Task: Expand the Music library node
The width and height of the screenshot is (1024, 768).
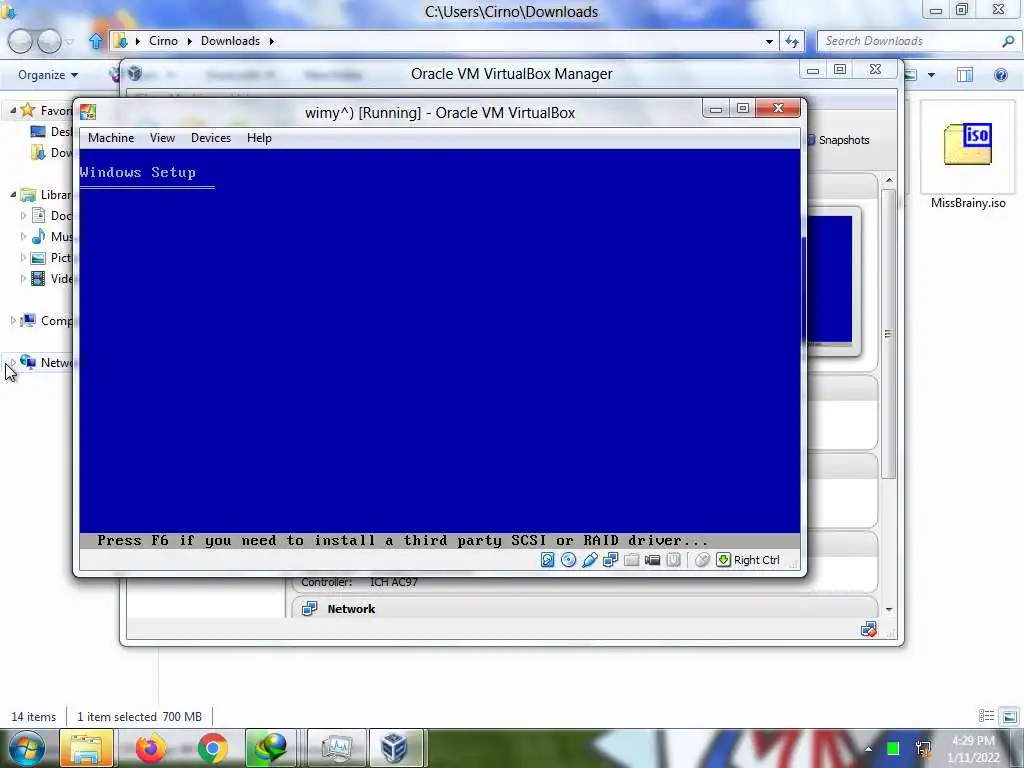Action: click(x=24, y=236)
